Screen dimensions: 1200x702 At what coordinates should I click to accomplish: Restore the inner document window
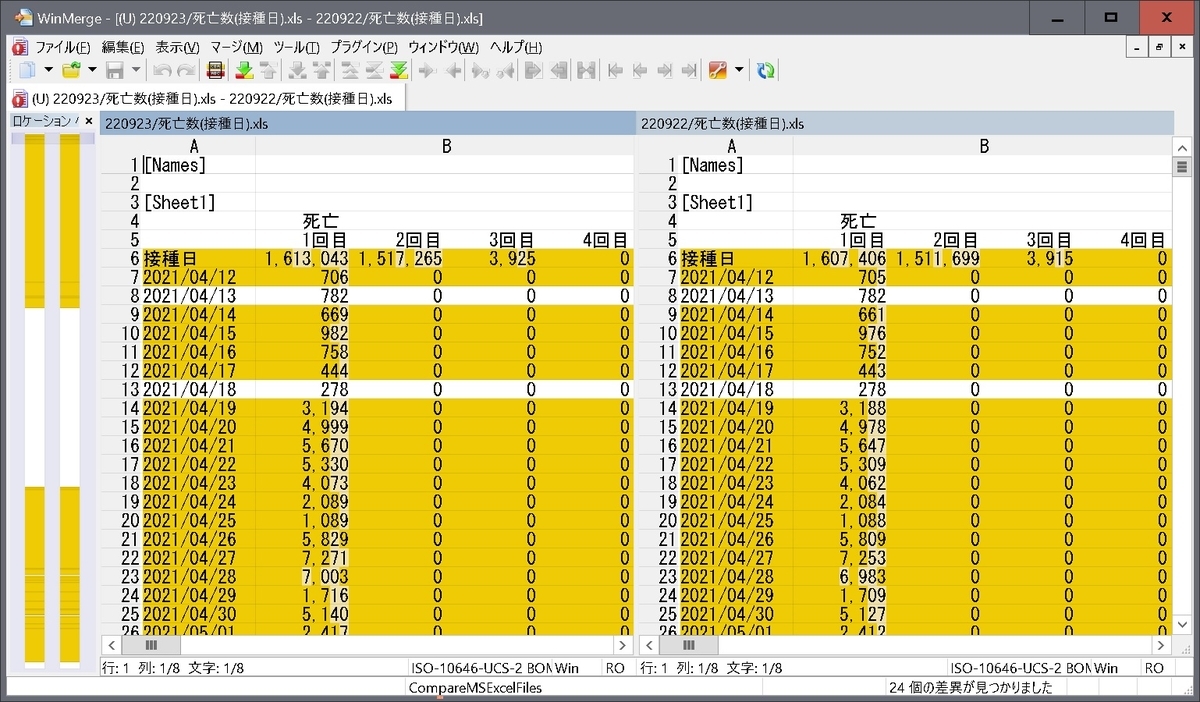pos(1160,47)
